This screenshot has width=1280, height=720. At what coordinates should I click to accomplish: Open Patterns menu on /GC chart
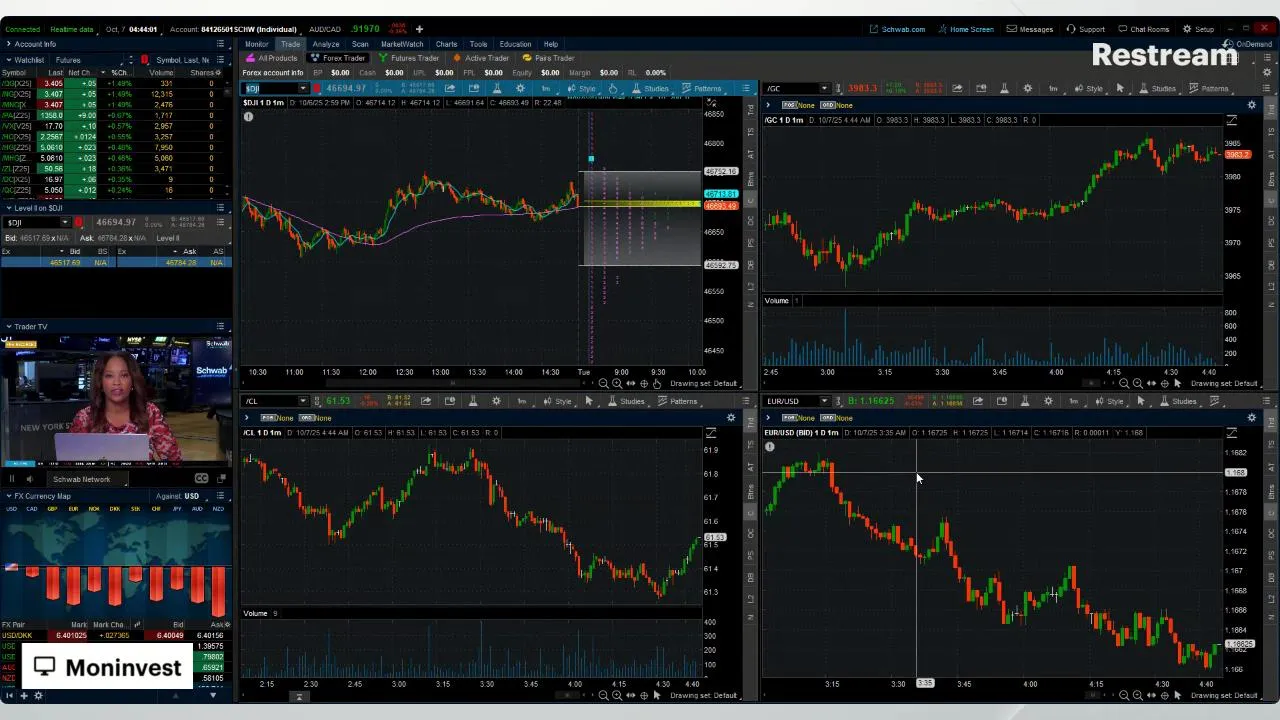(x=1209, y=88)
